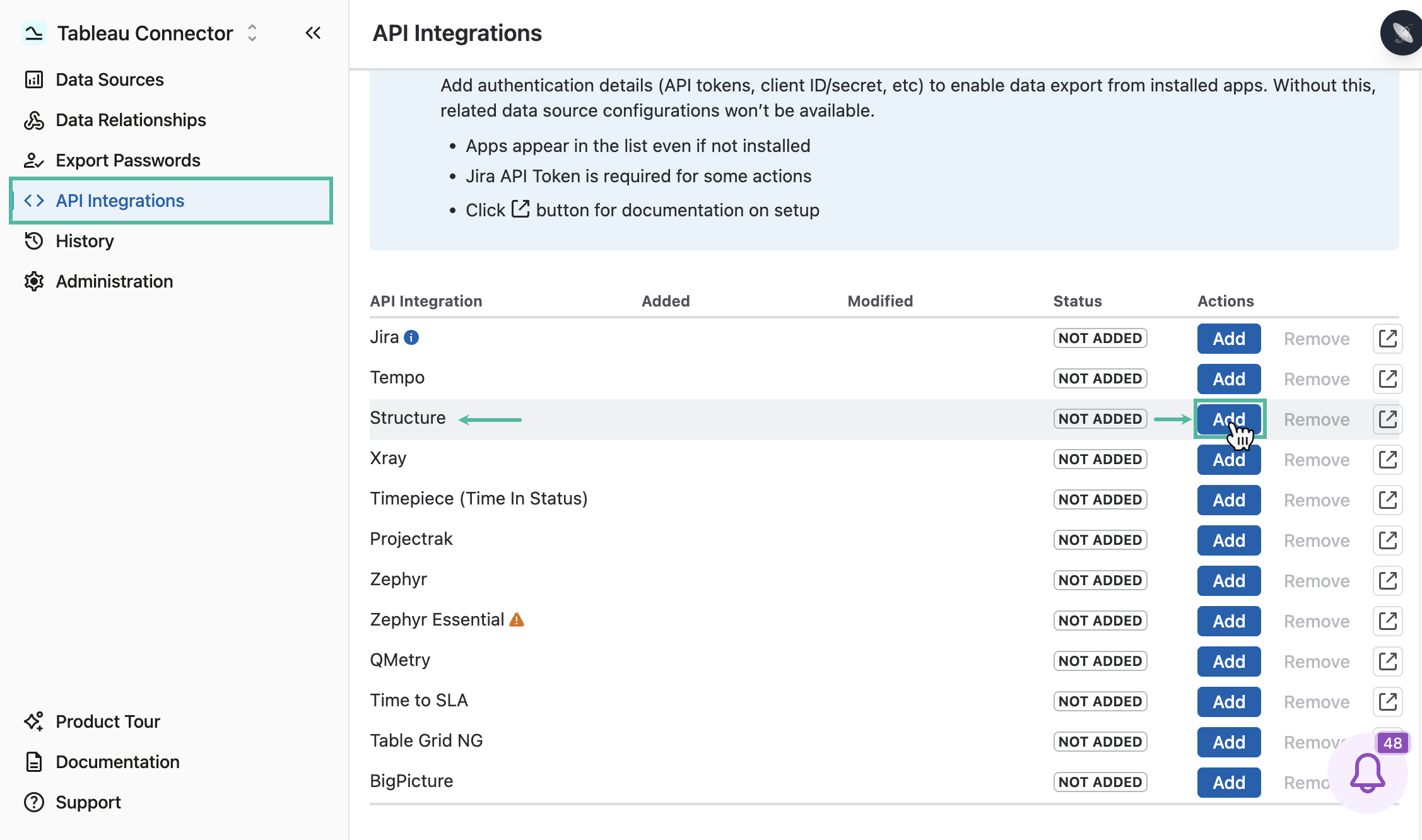Click the Table Grid NG row name
1422x840 pixels.
(426, 740)
